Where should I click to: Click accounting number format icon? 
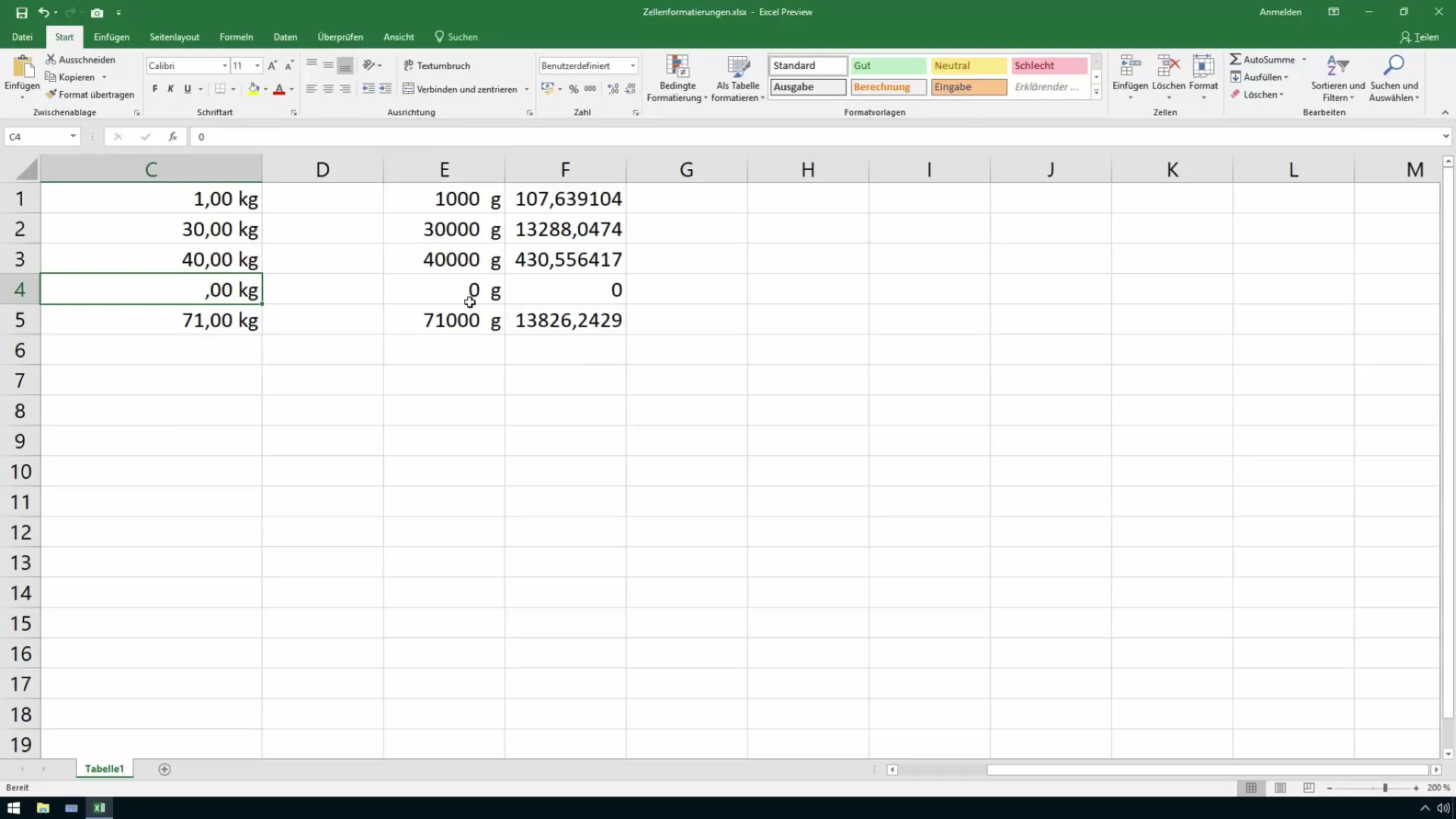point(548,89)
